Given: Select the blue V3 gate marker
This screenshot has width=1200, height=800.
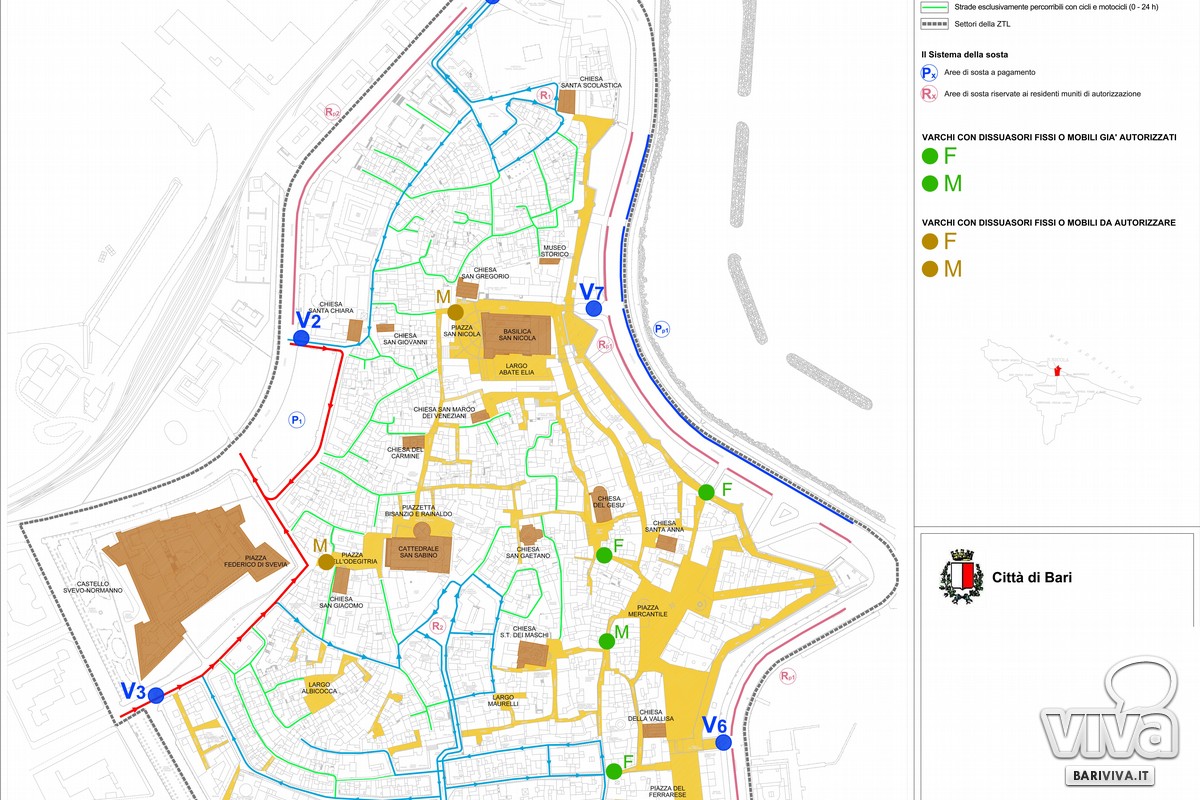Looking at the screenshot, I should 156,696.
